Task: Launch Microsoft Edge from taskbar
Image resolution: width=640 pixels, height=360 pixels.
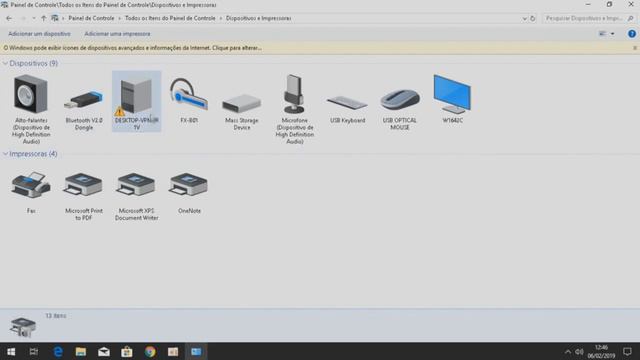Action: coord(58,351)
